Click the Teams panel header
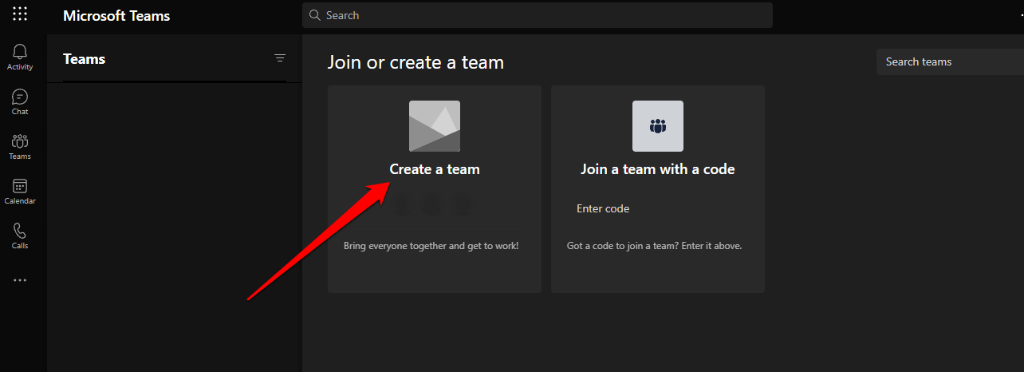Screen dimensions: 1024x372 click(84, 59)
